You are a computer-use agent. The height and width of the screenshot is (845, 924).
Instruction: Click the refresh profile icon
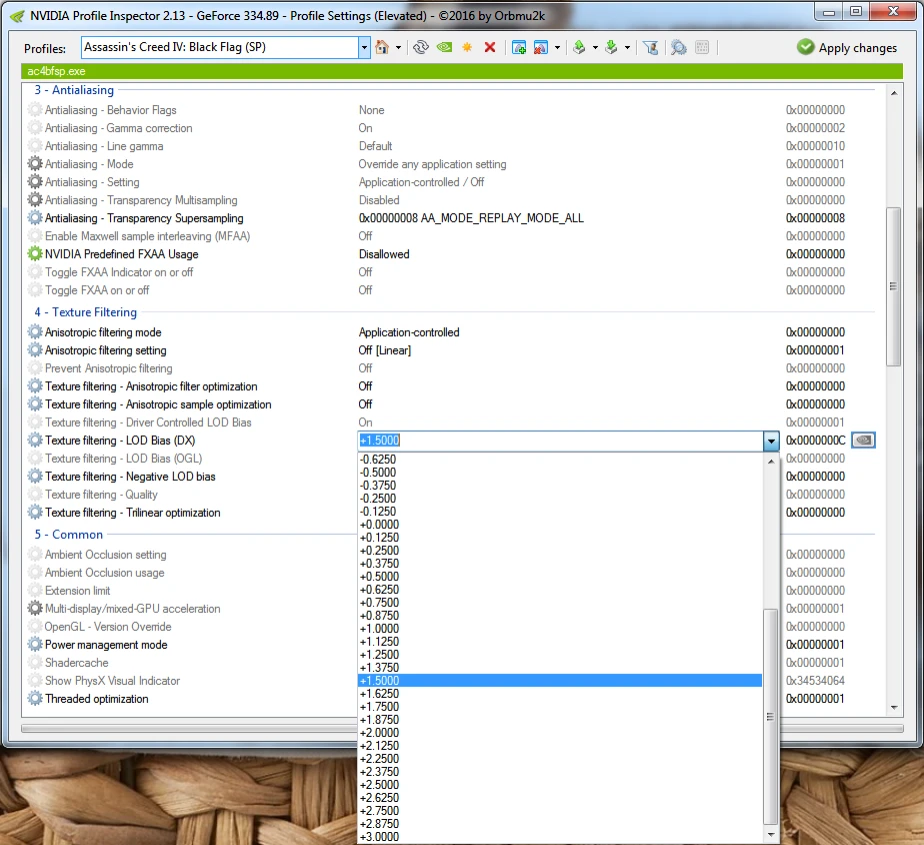(x=421, y=47)
